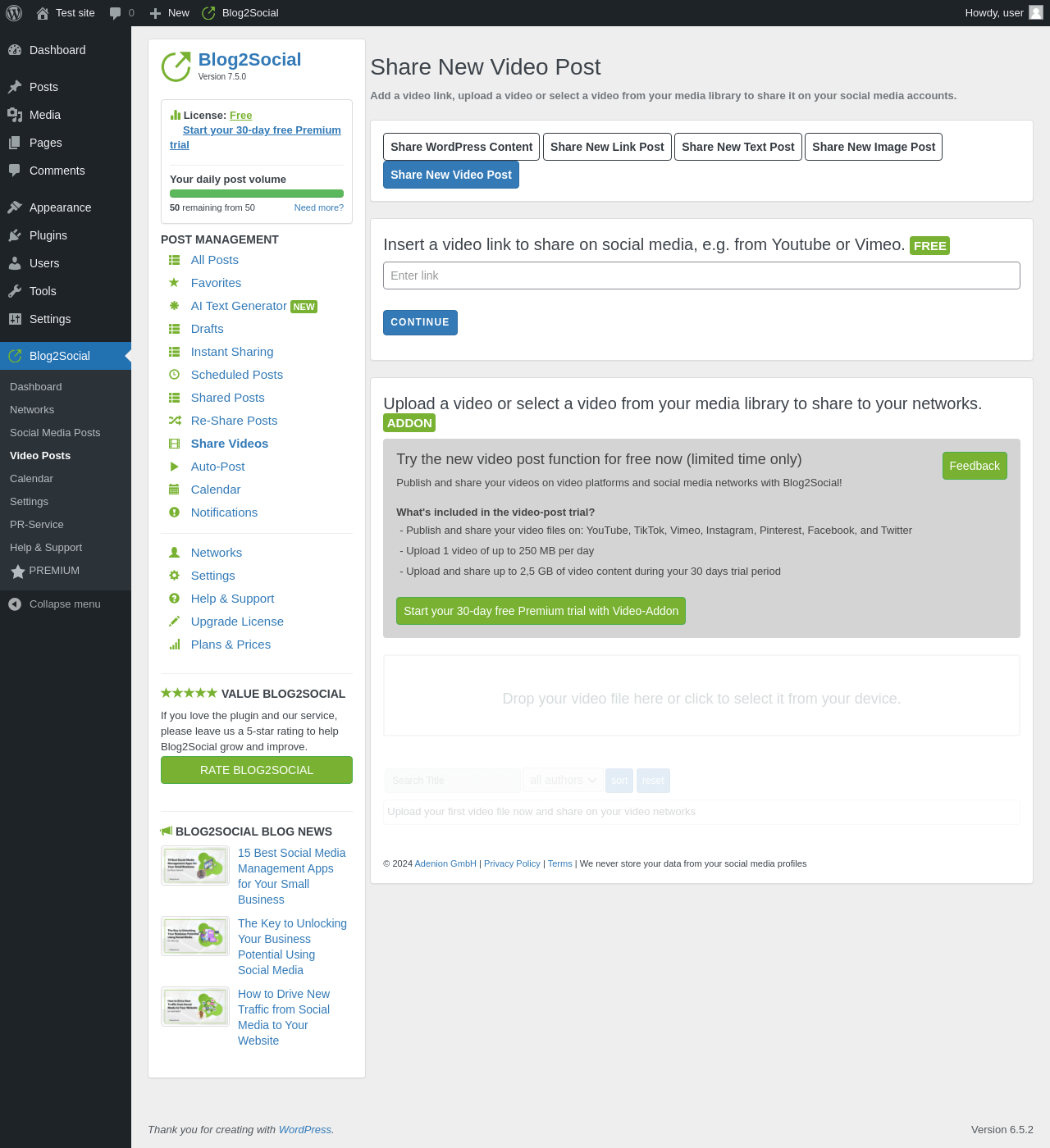Image resolution: width=1050 pixels, height=1148 pixels.
Task: Click the Blog2Social icon in the admin bar
Action: (x=208, y=13)
